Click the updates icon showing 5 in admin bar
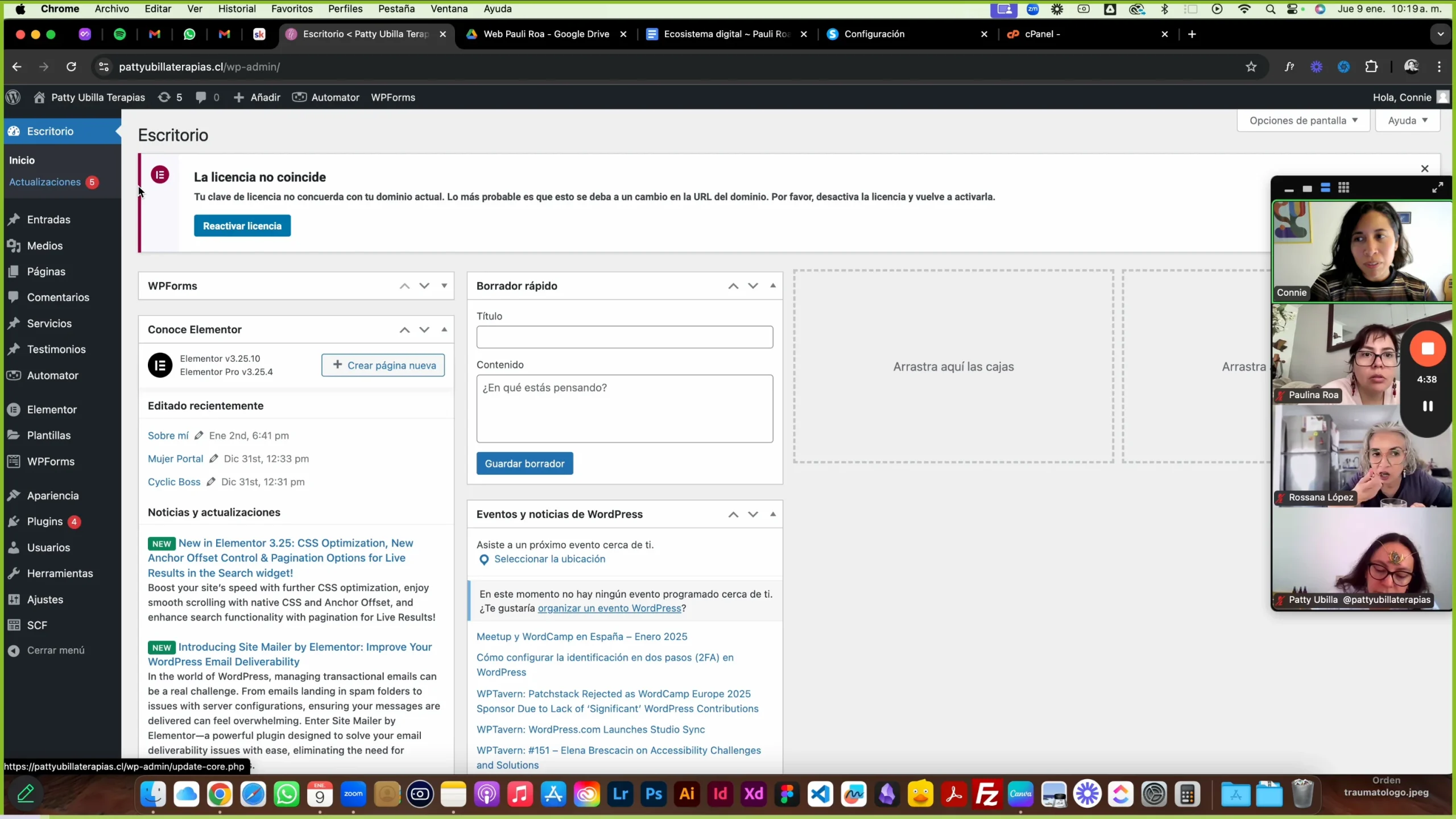Image resolution: width=1456 pixels, height=819 pixels. [x=170, y=97]
